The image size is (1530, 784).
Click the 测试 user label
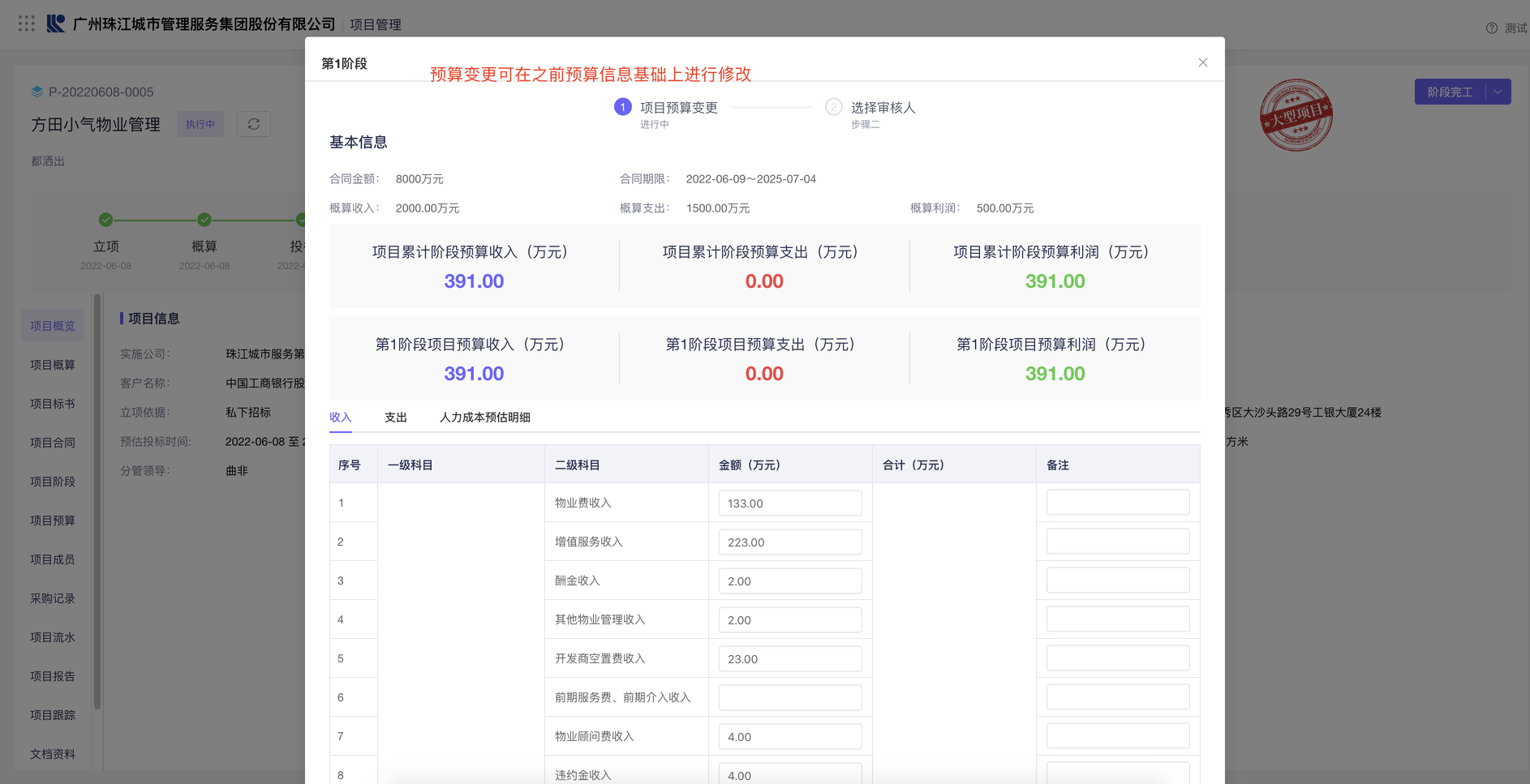[x=1515, y=28]
